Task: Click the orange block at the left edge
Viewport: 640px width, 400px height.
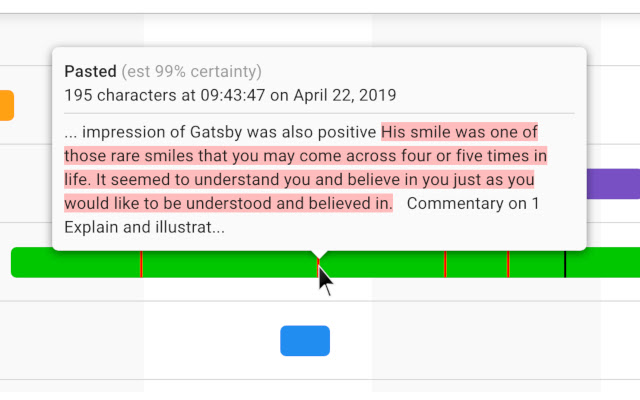Action: 6,105
